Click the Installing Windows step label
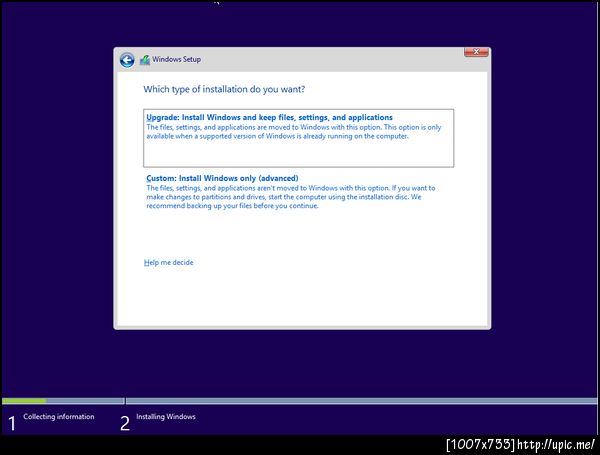 tap(166, 416)
